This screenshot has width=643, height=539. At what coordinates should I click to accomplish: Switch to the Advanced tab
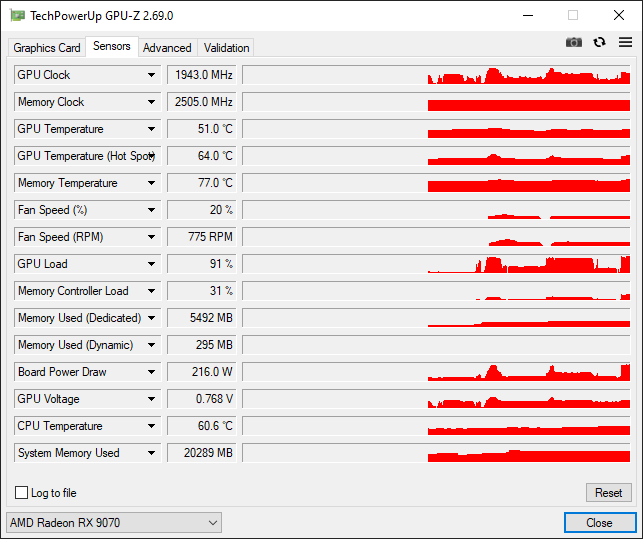tap(167, 48)
